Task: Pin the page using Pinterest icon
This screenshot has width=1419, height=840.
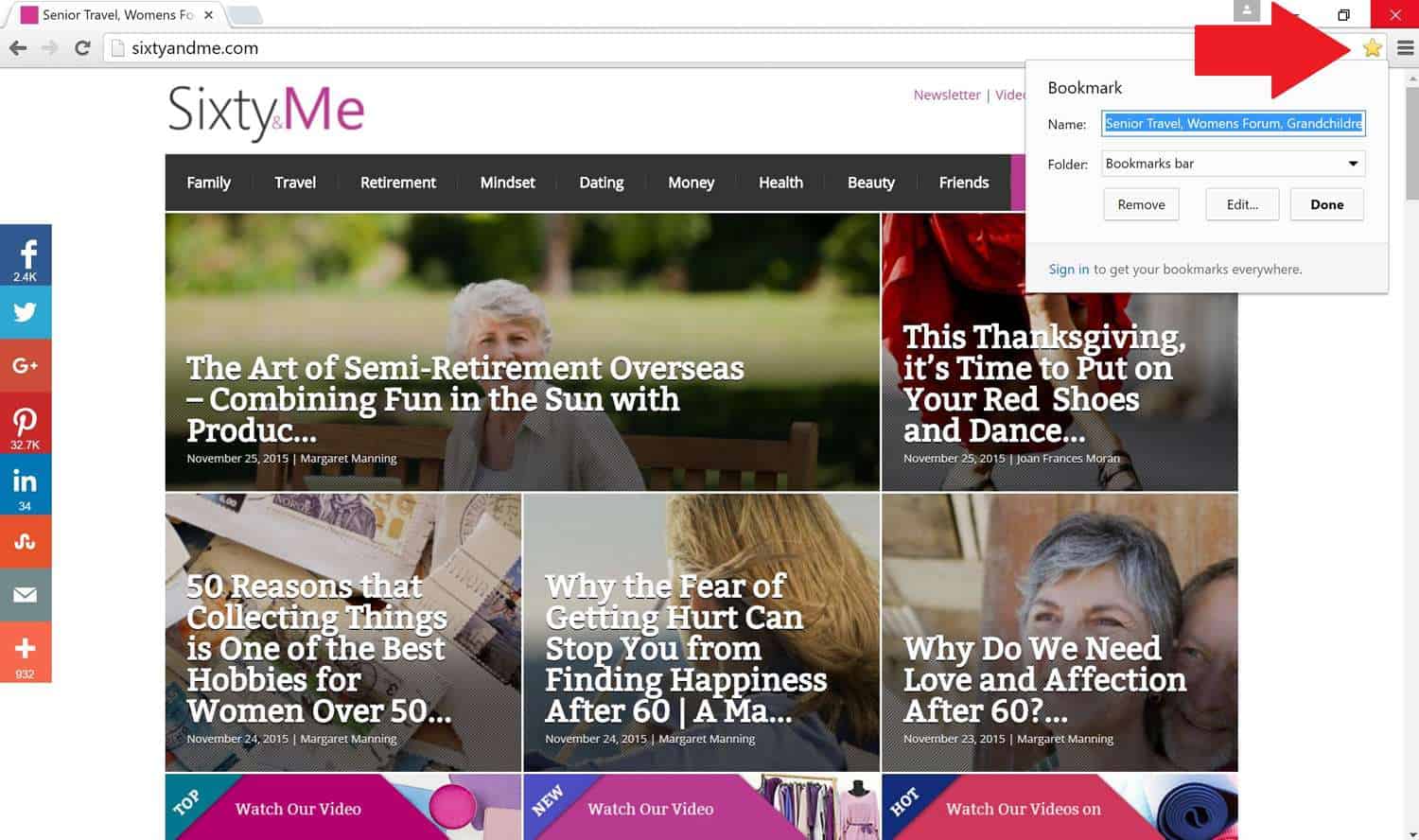Action: click(26, 423)
